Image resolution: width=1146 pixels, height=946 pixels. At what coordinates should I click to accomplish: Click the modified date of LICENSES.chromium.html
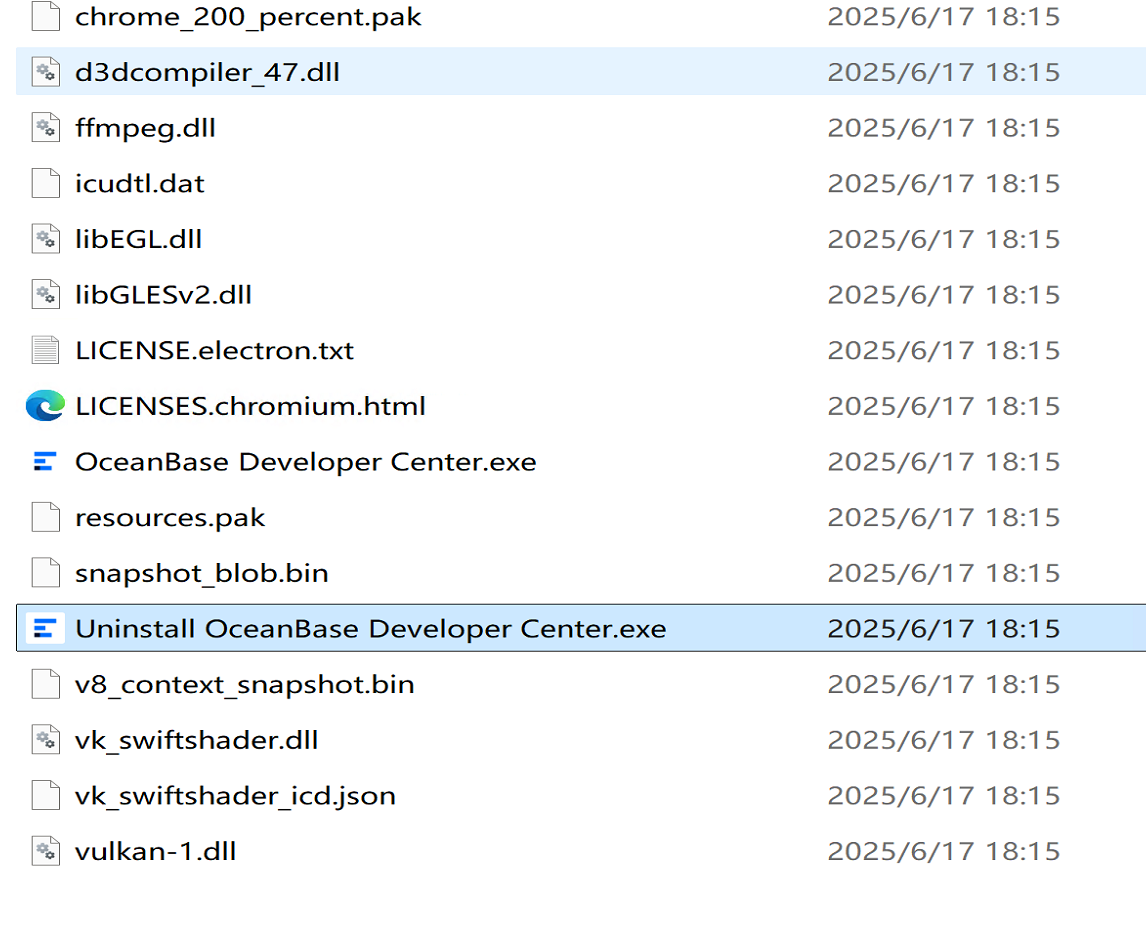[x=944, y=406]
